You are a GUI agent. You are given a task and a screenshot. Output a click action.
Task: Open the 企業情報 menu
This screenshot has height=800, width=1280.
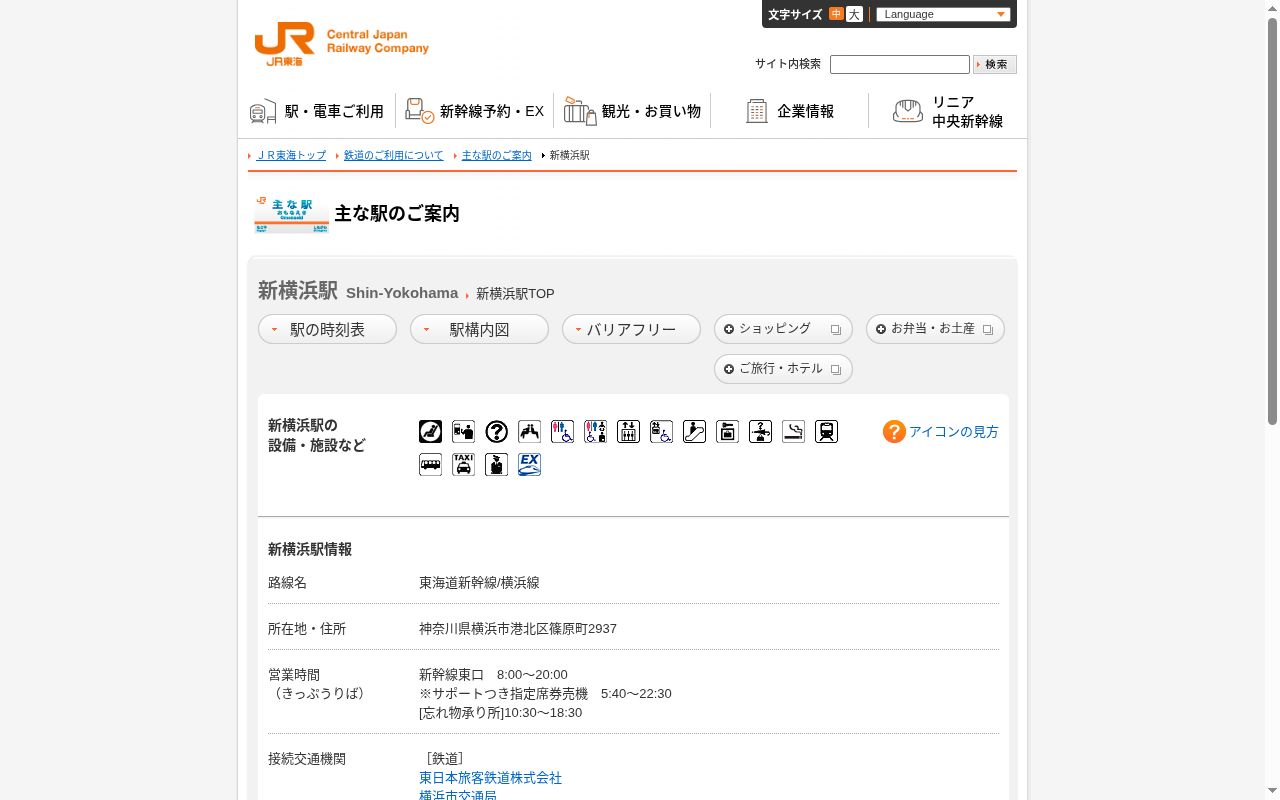(790, 111)
